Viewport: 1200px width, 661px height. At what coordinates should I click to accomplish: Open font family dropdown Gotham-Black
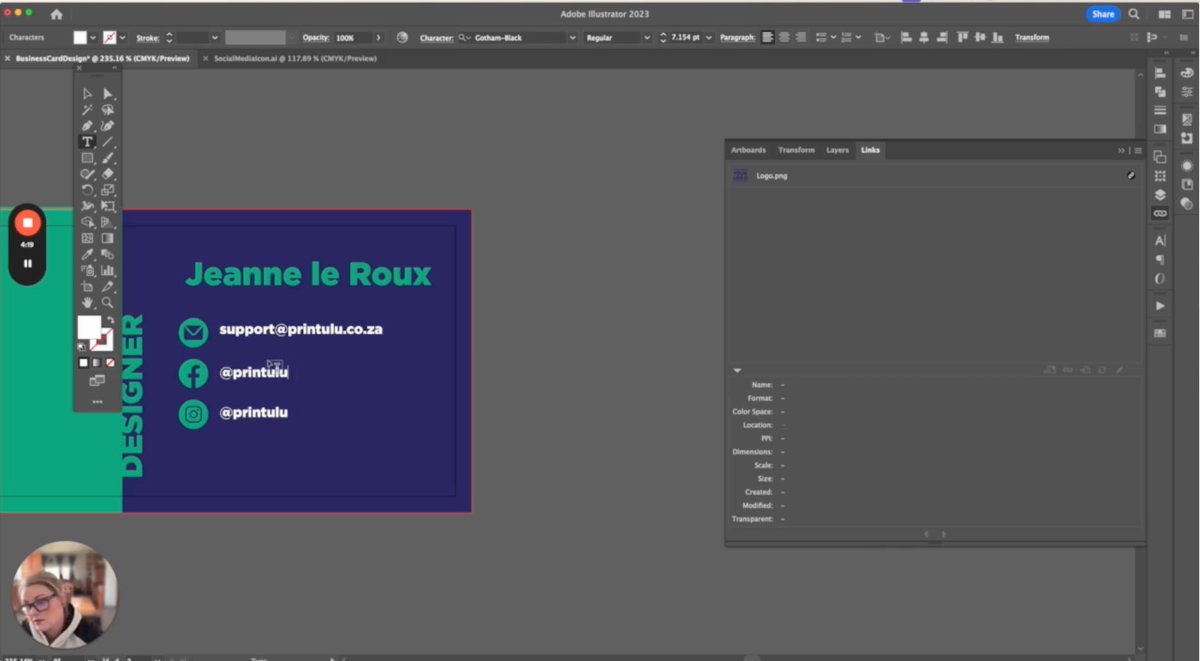(x=573, y=38)
